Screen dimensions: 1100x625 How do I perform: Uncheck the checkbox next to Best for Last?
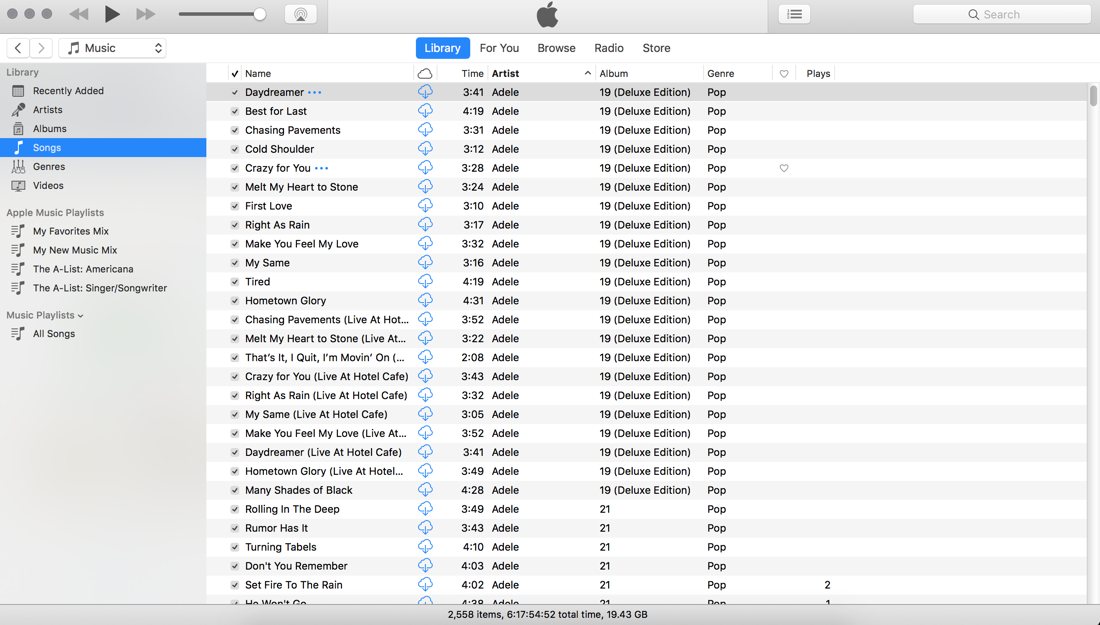(235, 110)
